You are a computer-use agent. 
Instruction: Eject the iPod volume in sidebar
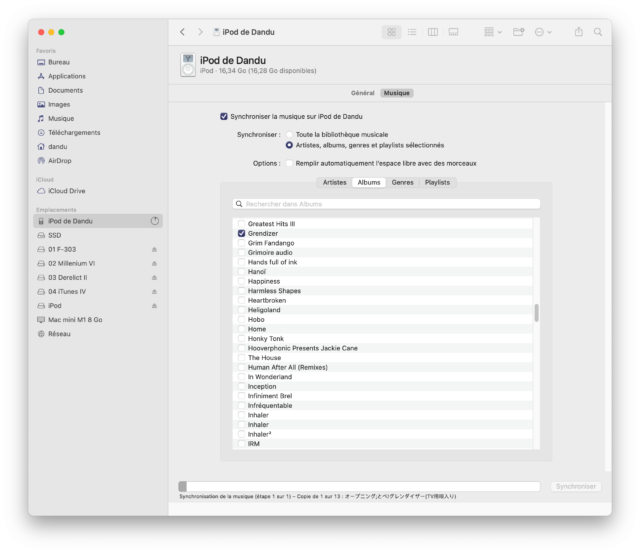pos(154,306)
